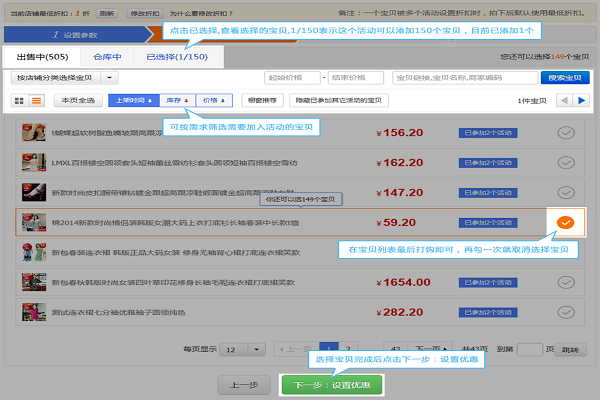
Task: Switch to list view icon
Action: (36, 101)
